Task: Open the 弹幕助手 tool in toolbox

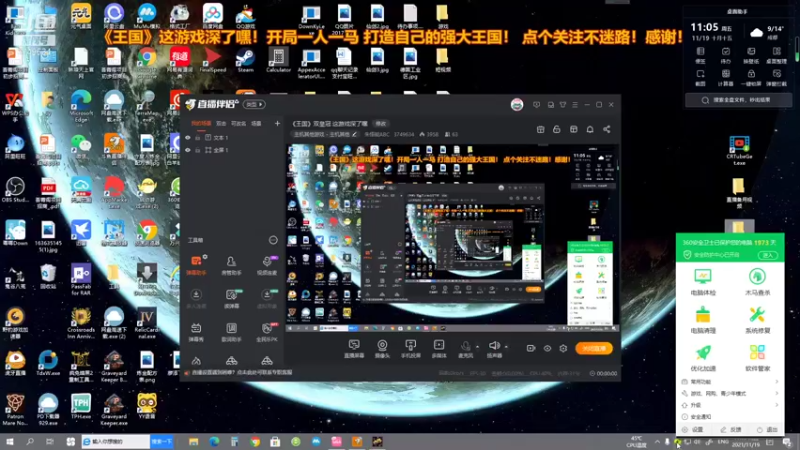Action: click(x=196, y=265)
